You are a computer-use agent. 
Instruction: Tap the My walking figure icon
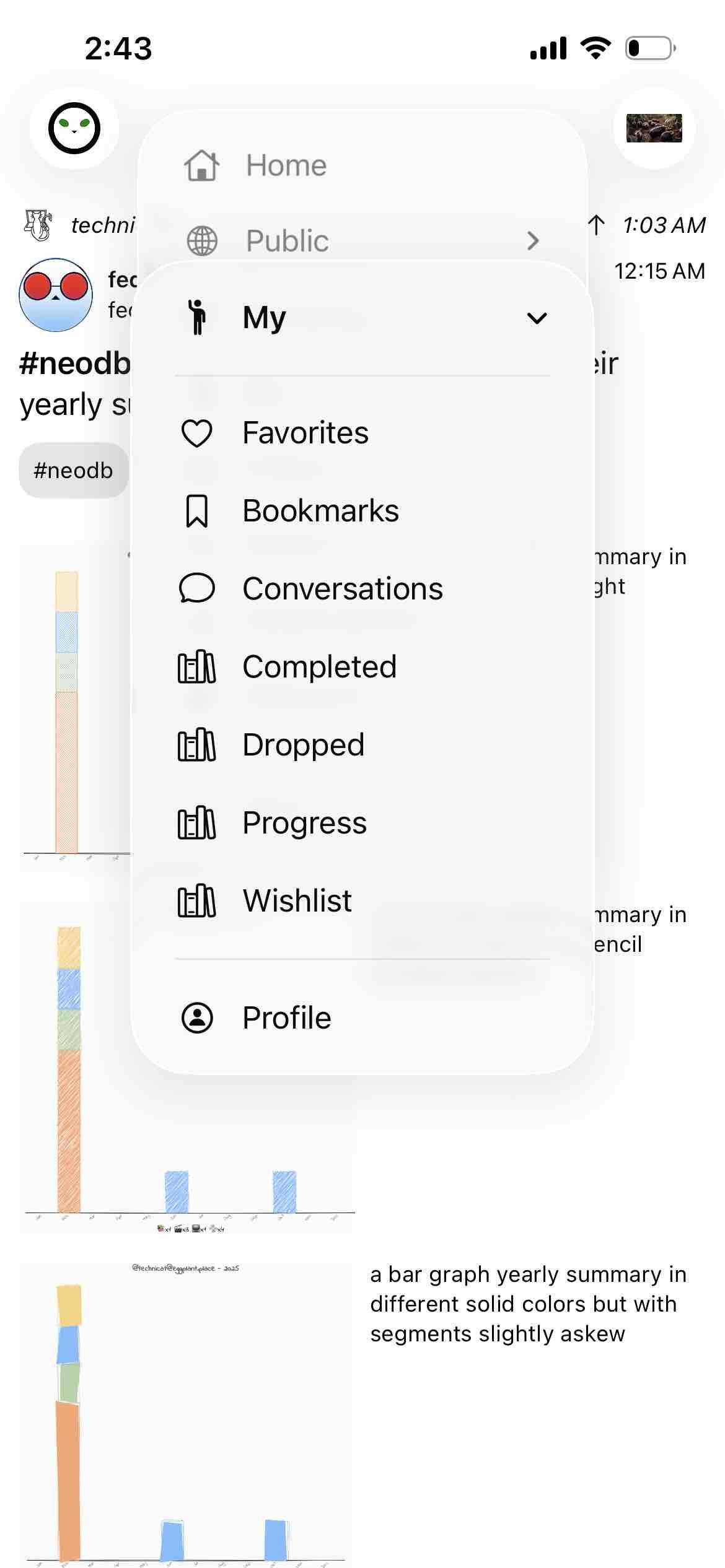[197, 318]
